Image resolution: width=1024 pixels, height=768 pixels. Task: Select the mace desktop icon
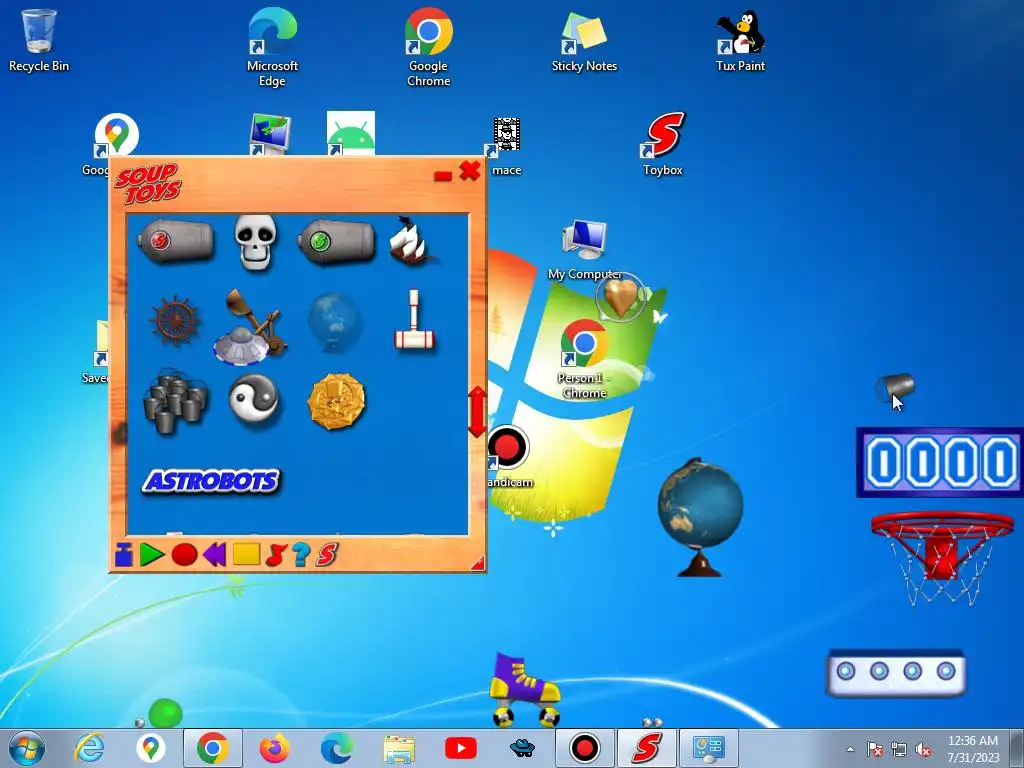[506, 146]
